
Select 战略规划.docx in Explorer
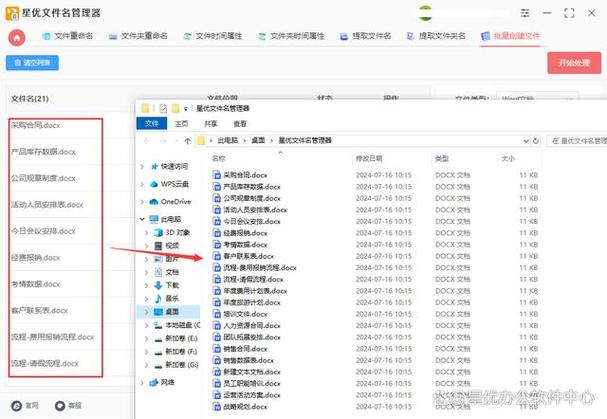240,407
